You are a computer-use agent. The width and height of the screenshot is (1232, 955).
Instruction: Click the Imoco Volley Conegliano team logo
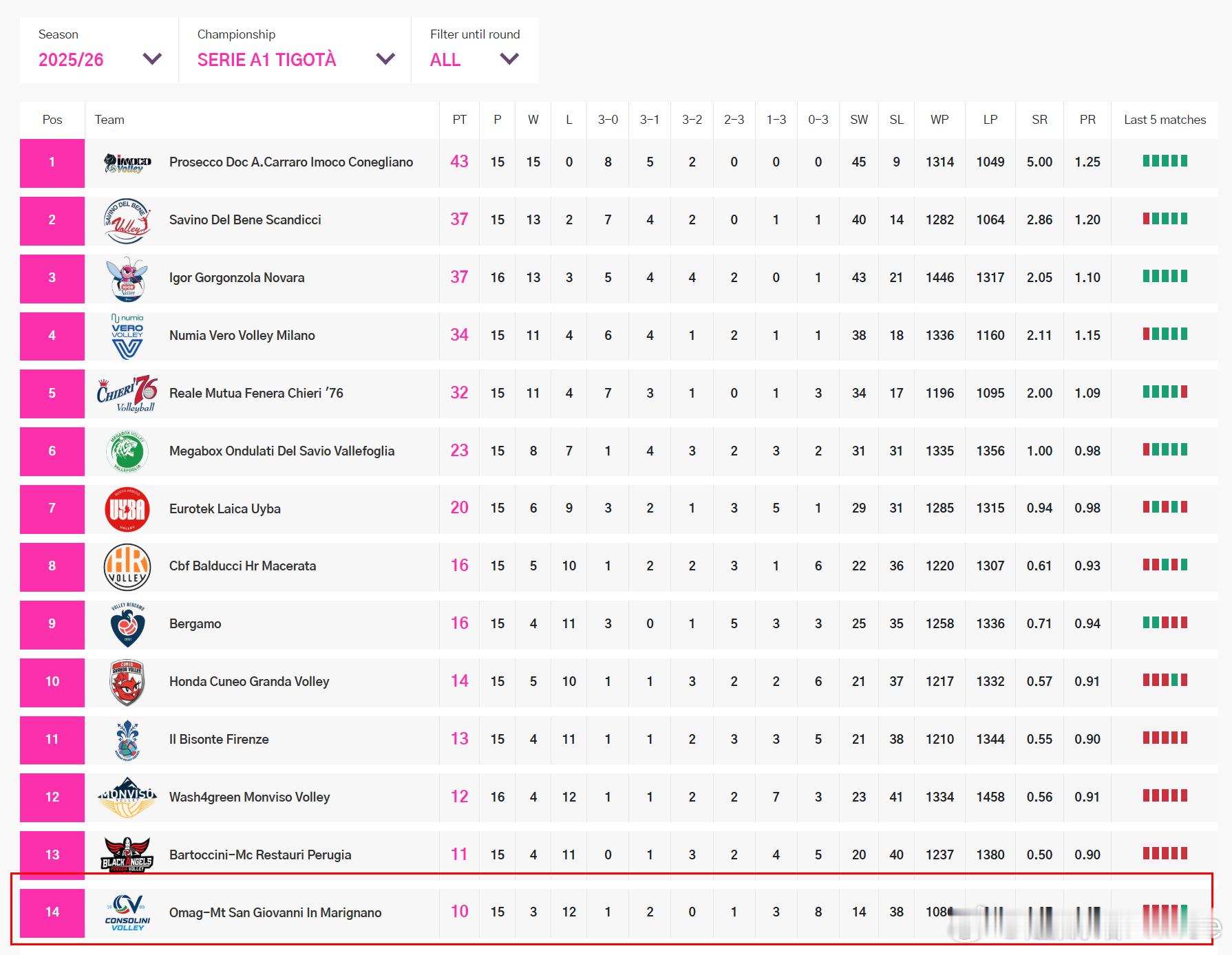click(127, 163)
